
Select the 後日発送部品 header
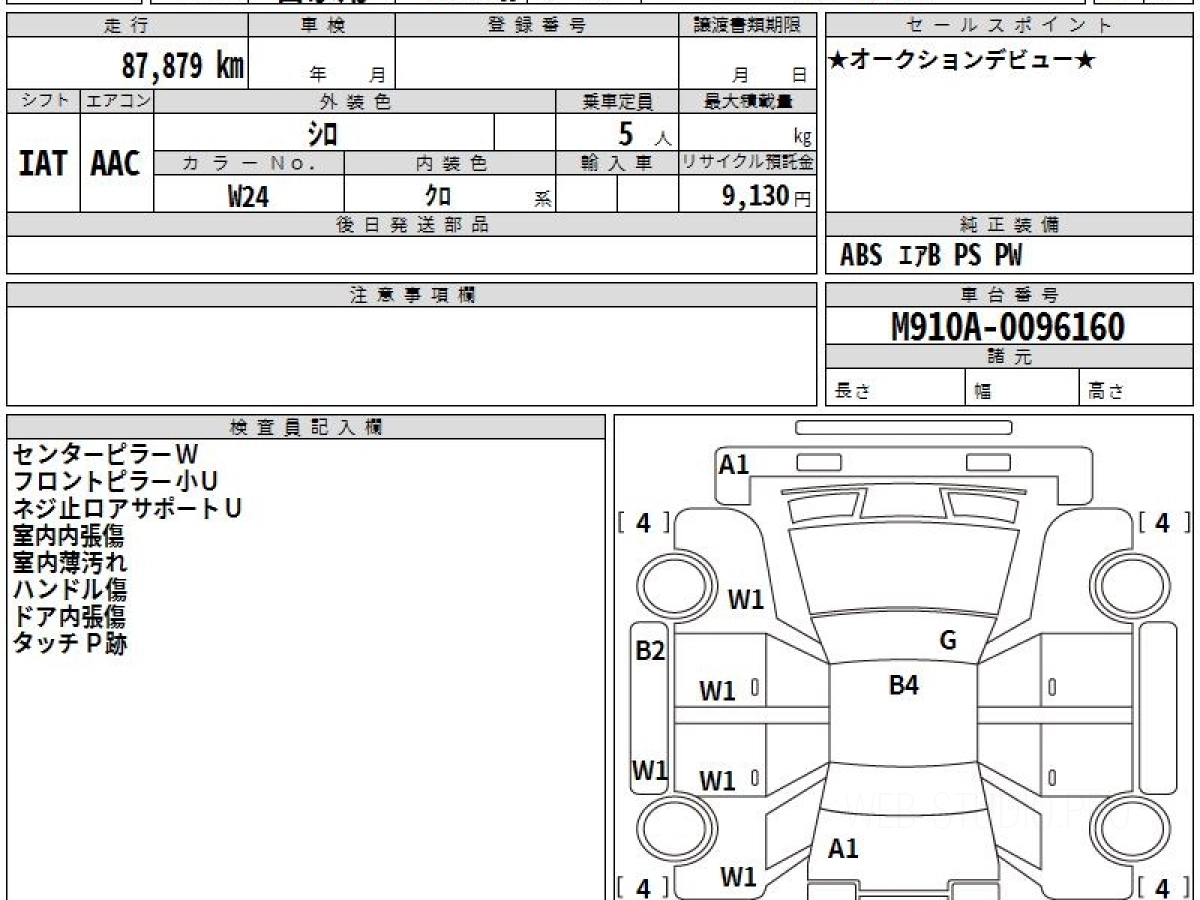pyautogui.click(x=412, y=225)
